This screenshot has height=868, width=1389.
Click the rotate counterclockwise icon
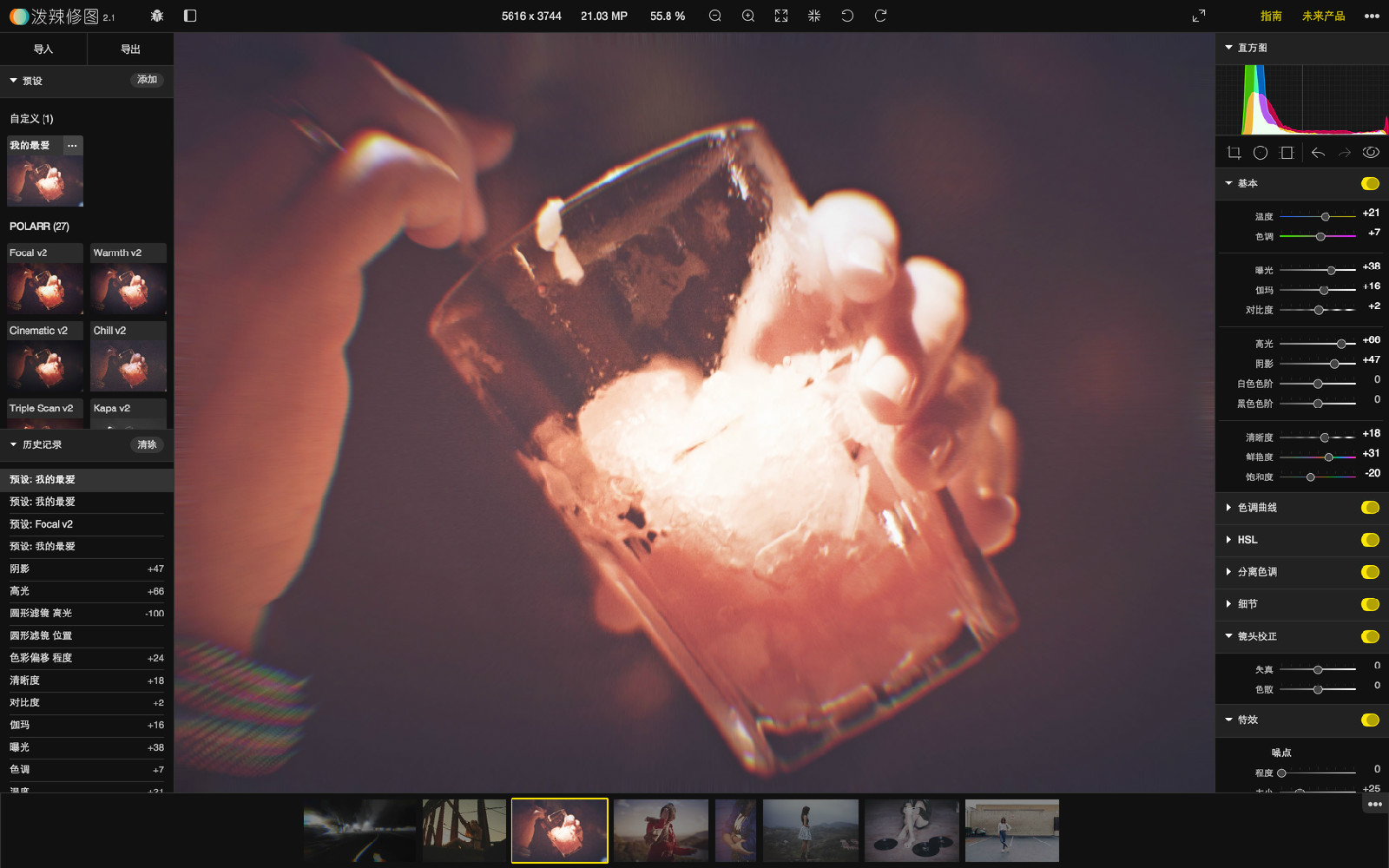click(847, 16)
